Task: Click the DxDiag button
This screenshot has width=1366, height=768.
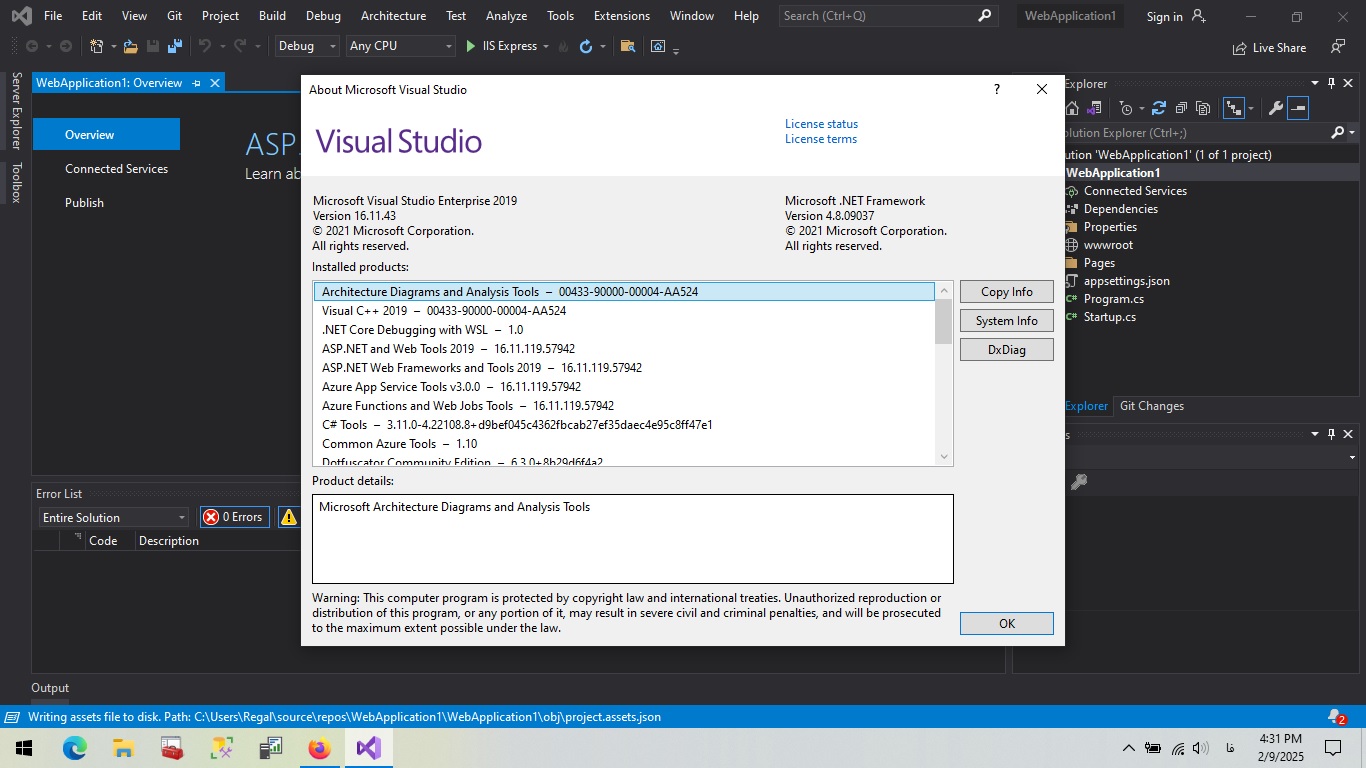Action: 1006,350
